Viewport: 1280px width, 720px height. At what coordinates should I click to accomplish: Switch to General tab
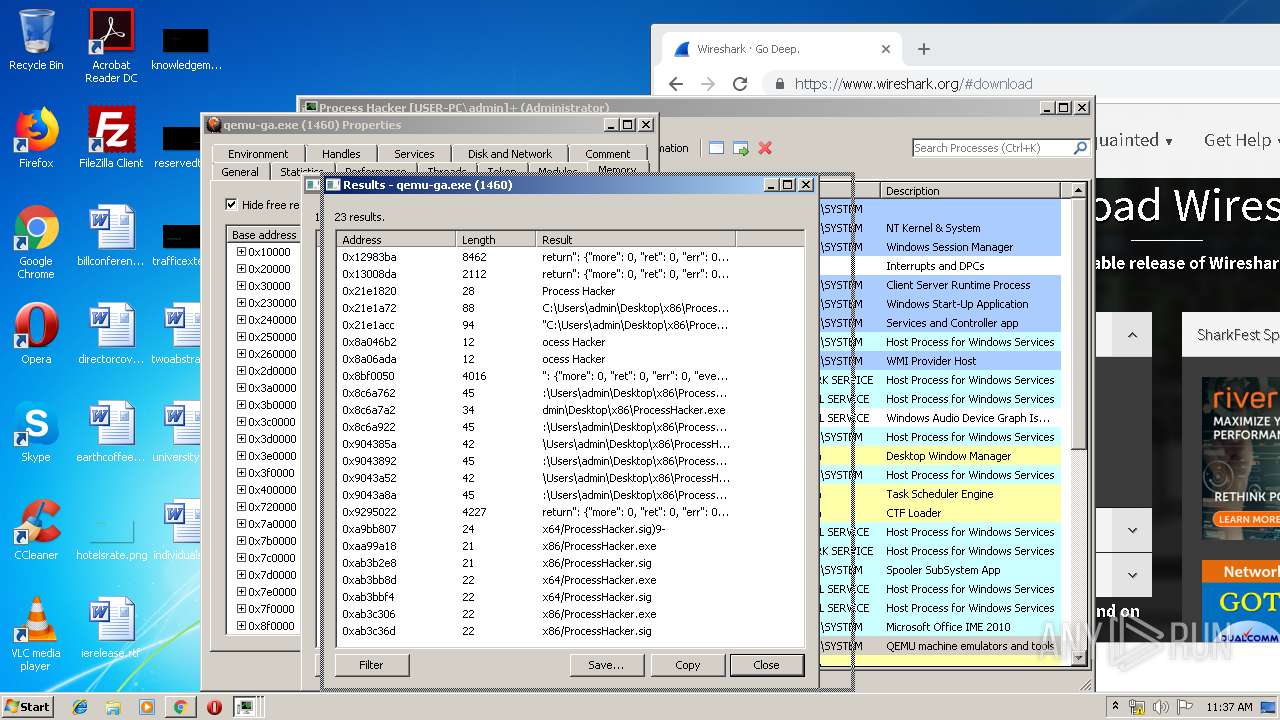[240, 172]
